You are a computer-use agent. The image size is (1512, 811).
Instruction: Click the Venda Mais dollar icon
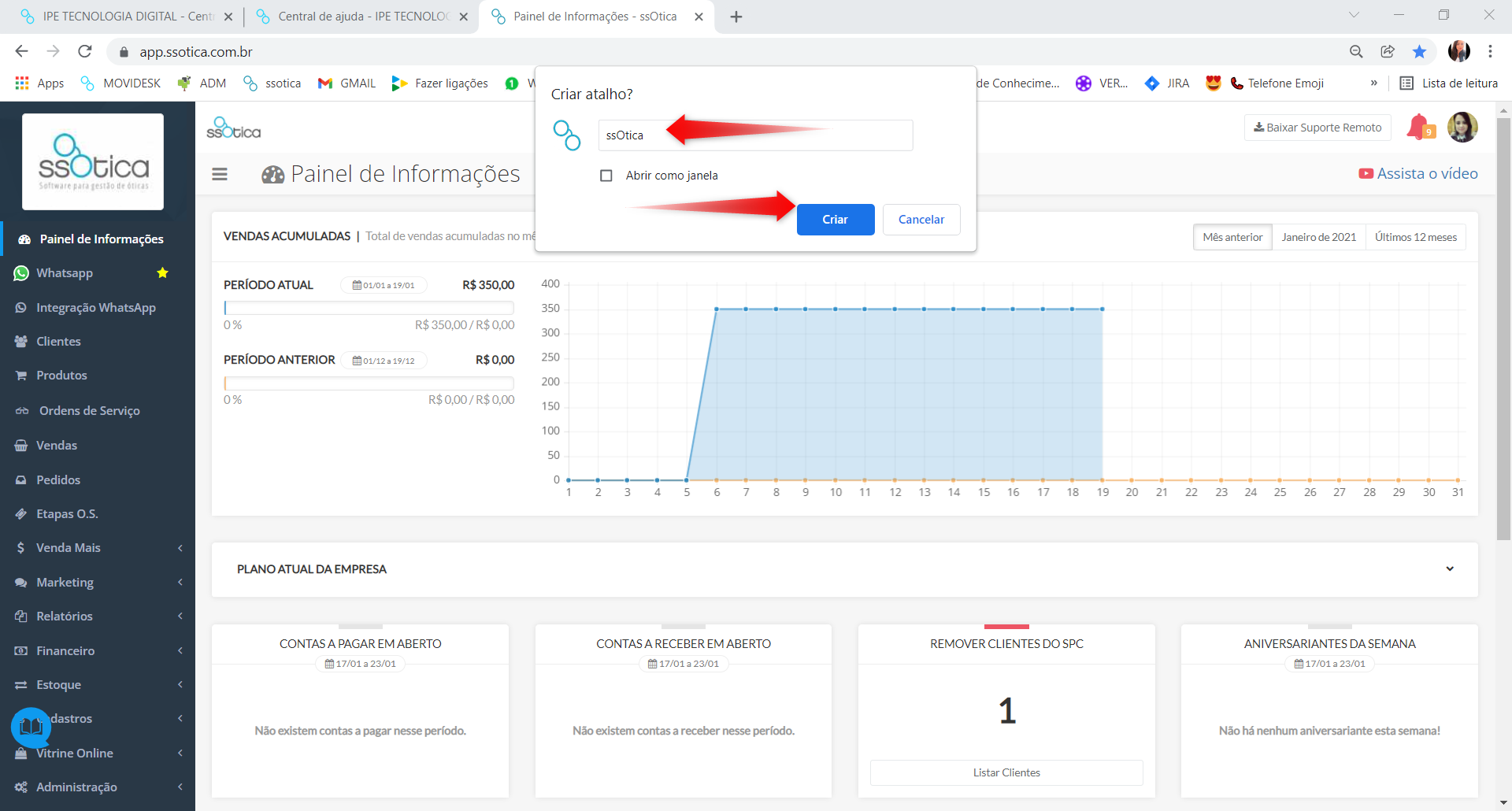point(20,548)
